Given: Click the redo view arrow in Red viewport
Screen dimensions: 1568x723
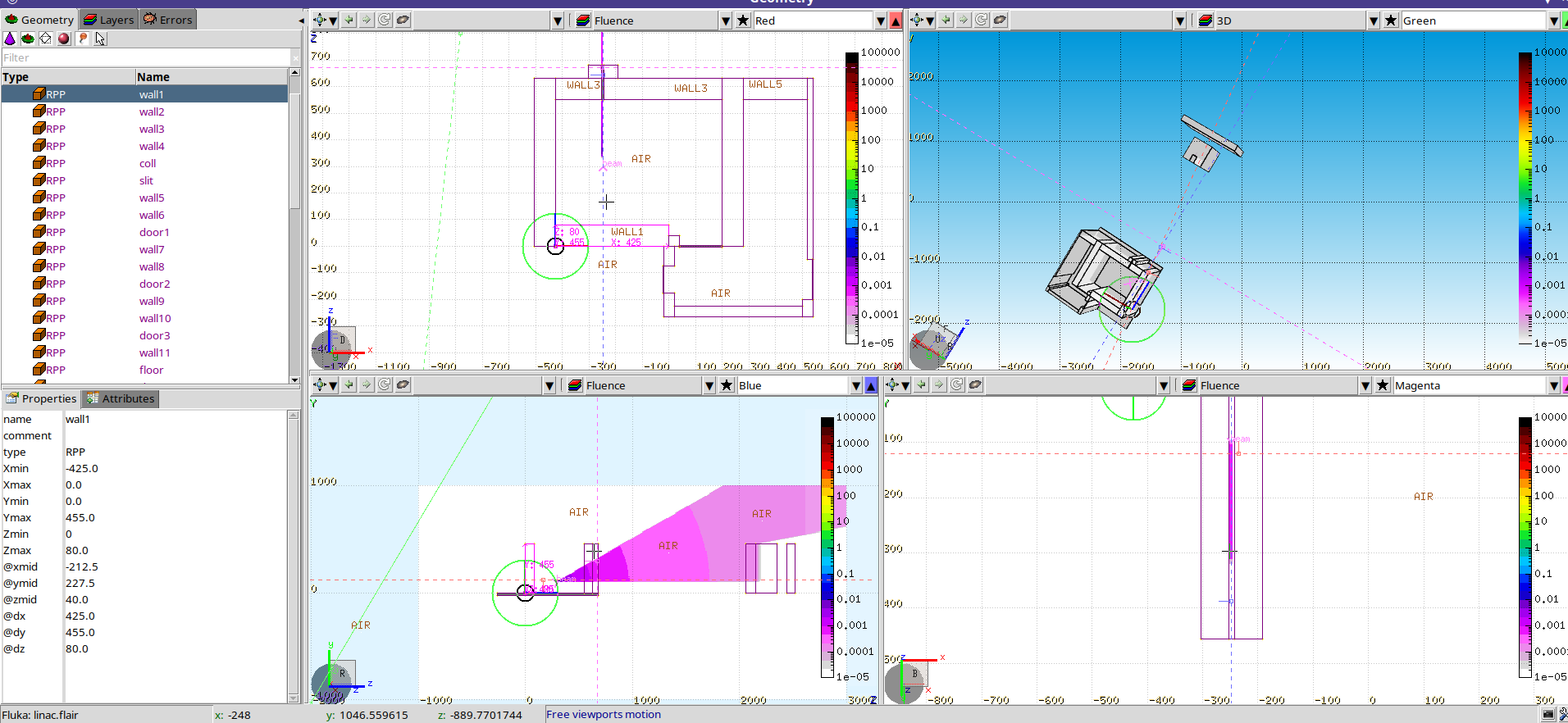Looking at the screenshot, I should point(367,20).
